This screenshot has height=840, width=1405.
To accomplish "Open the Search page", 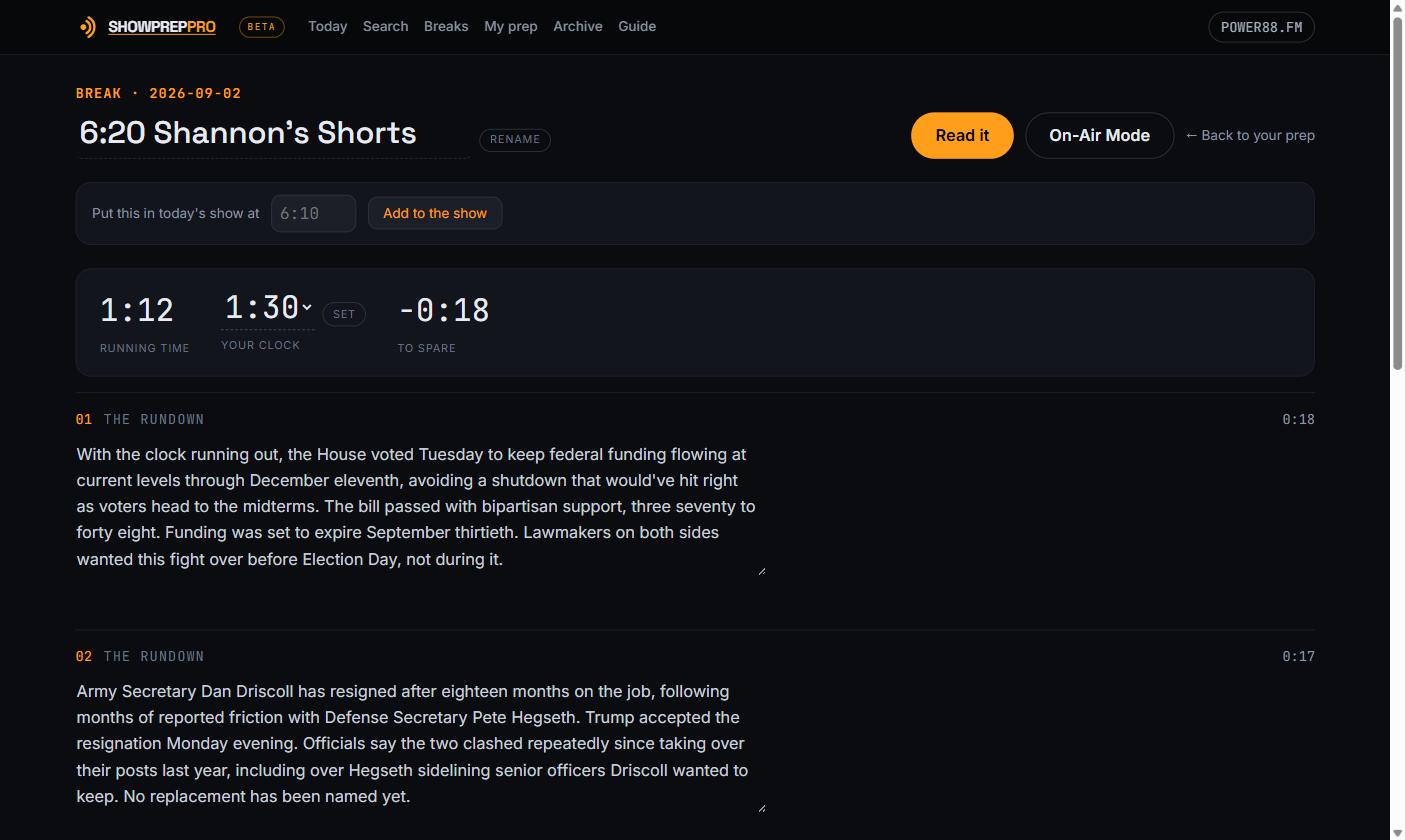I will [385, 26].
